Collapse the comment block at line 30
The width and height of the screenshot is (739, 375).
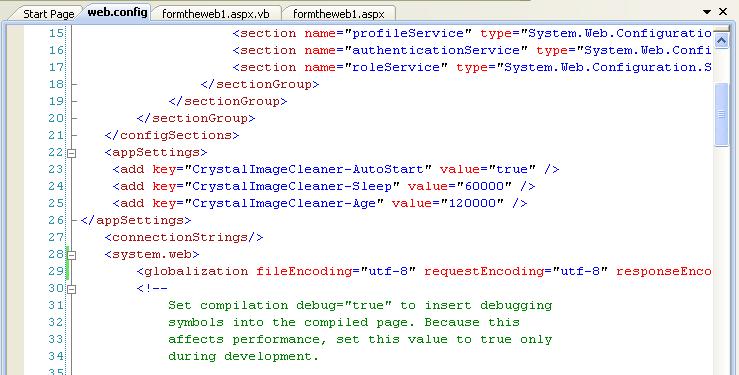pyautogui.click(x=71, y=289)
